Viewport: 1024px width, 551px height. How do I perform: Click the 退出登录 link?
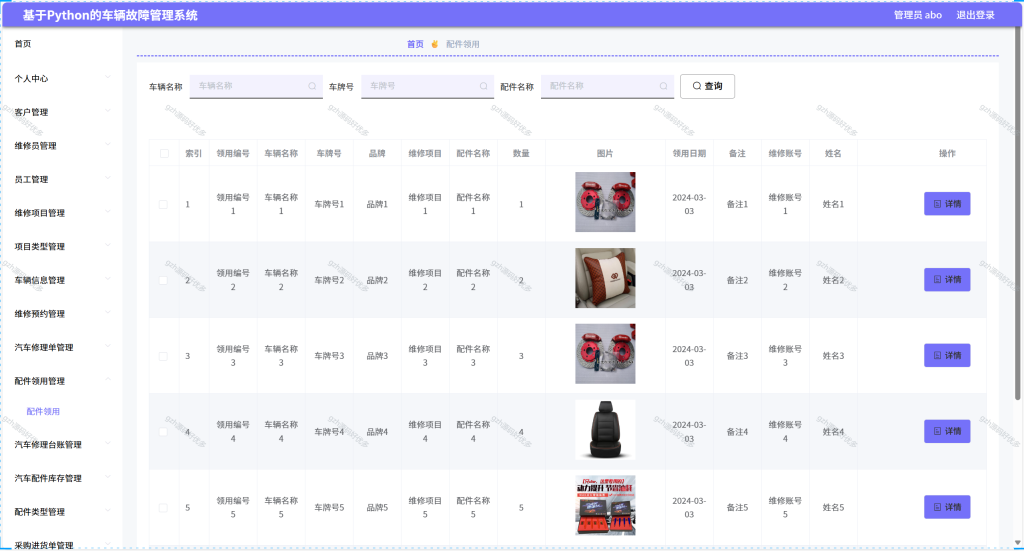coord(976,15)
